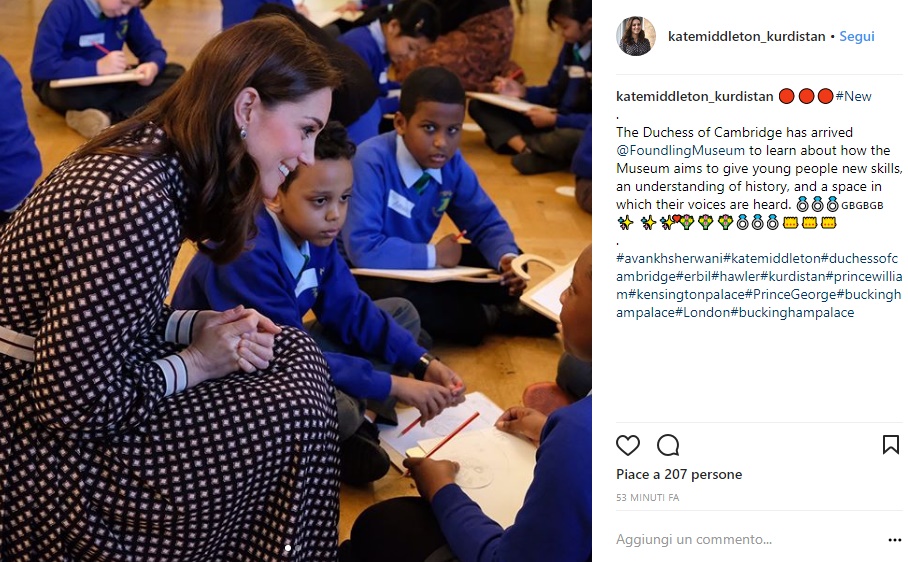
Task: Click the post photo of the Duchess
Action: [x=296, y=281]
